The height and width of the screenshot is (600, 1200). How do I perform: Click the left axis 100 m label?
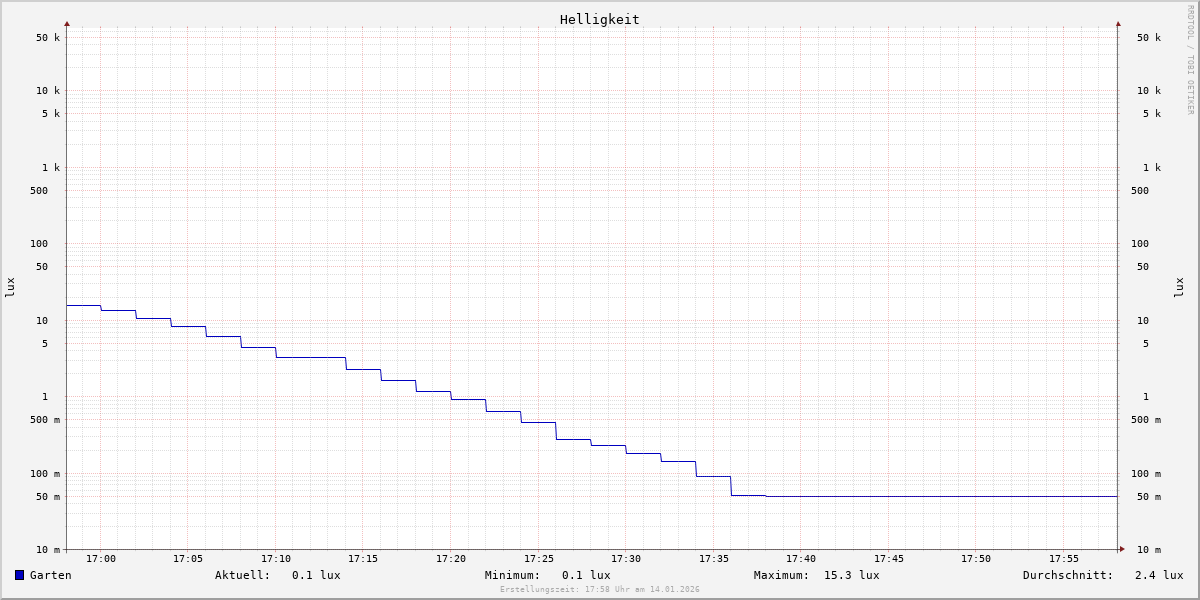[x=45, y=474]
